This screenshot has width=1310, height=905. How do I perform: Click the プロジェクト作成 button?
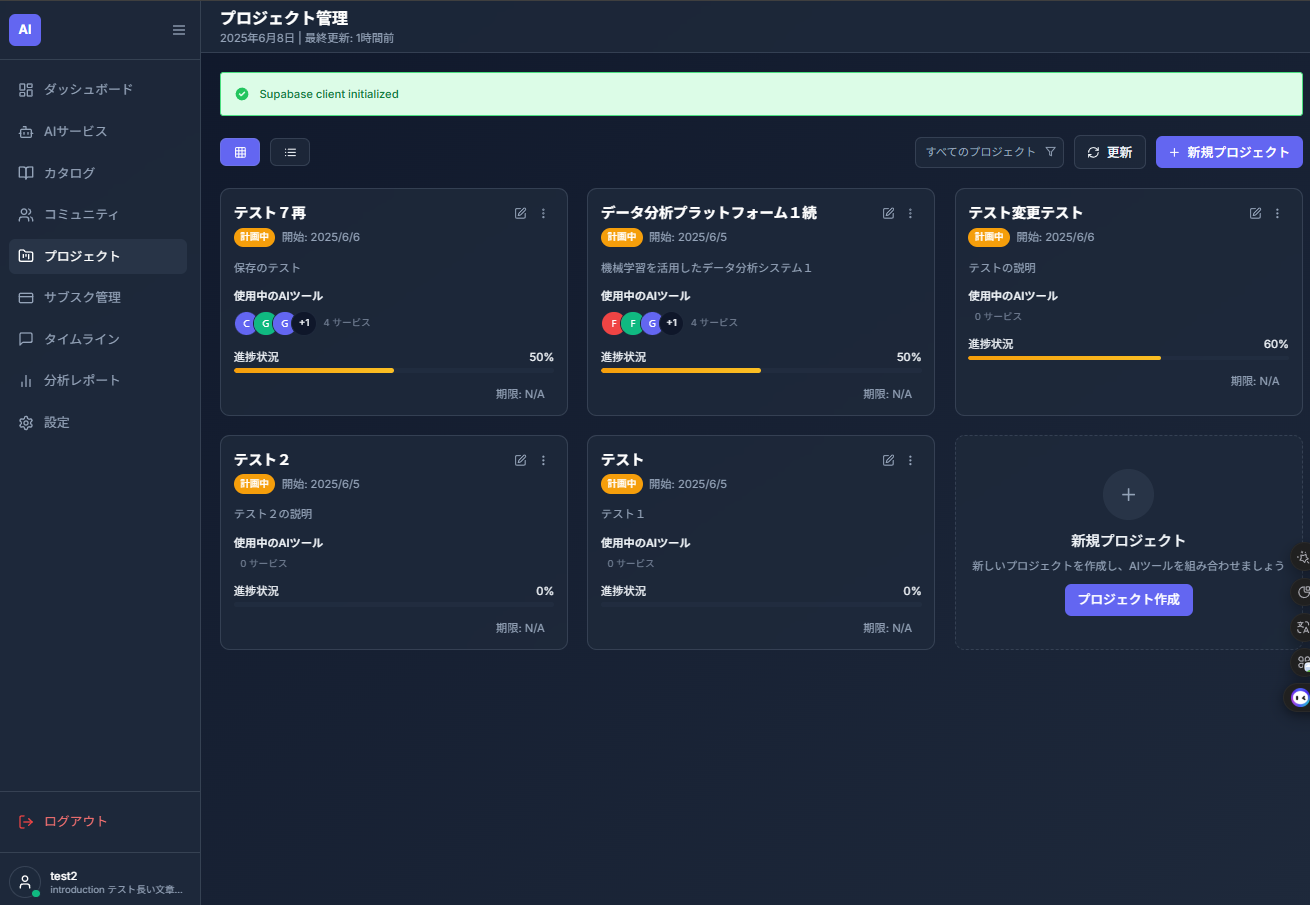[x=1128, y=600]
